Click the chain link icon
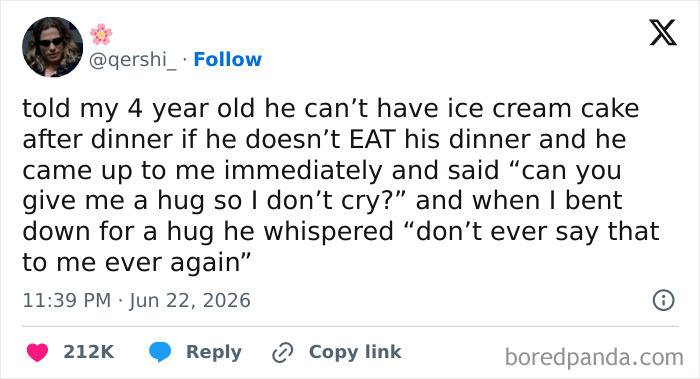 coord(283,353)
